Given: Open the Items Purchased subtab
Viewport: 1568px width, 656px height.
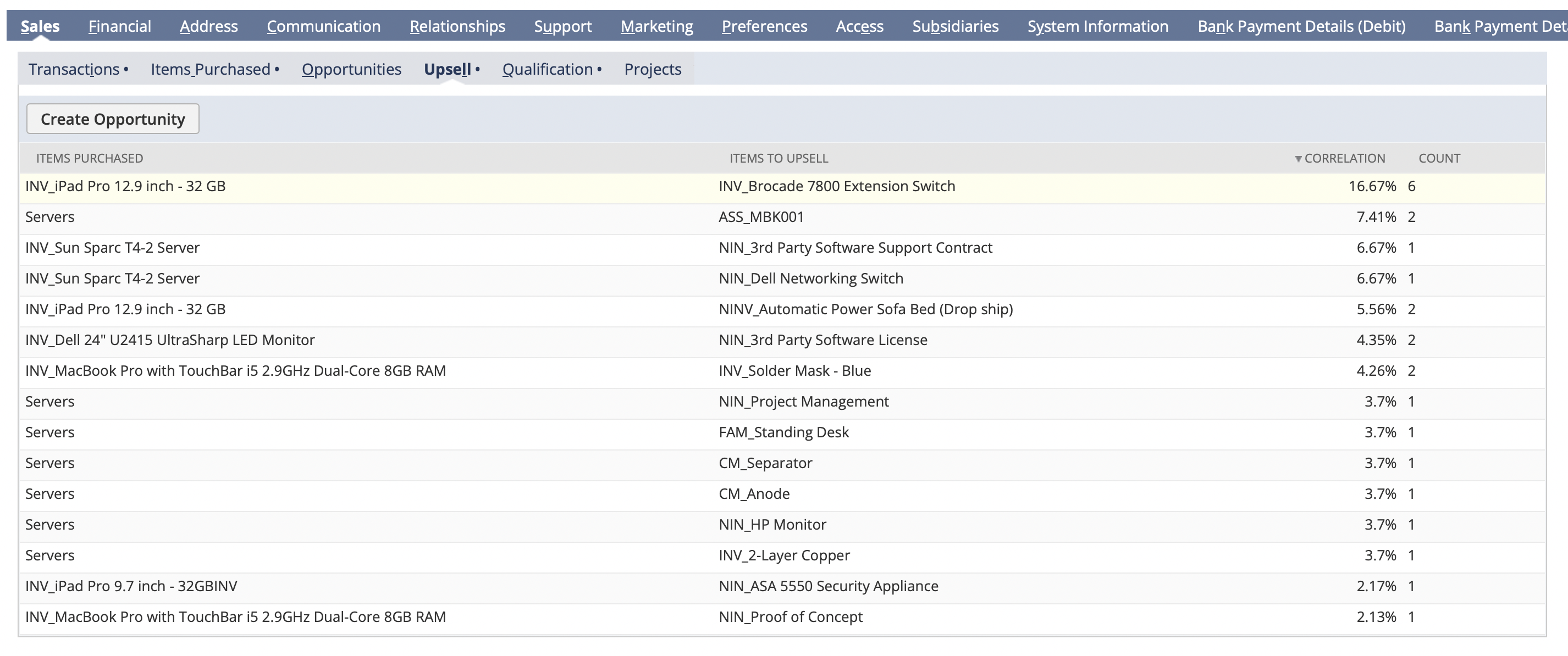Looking at the screenshot, I should coord(211,69).
